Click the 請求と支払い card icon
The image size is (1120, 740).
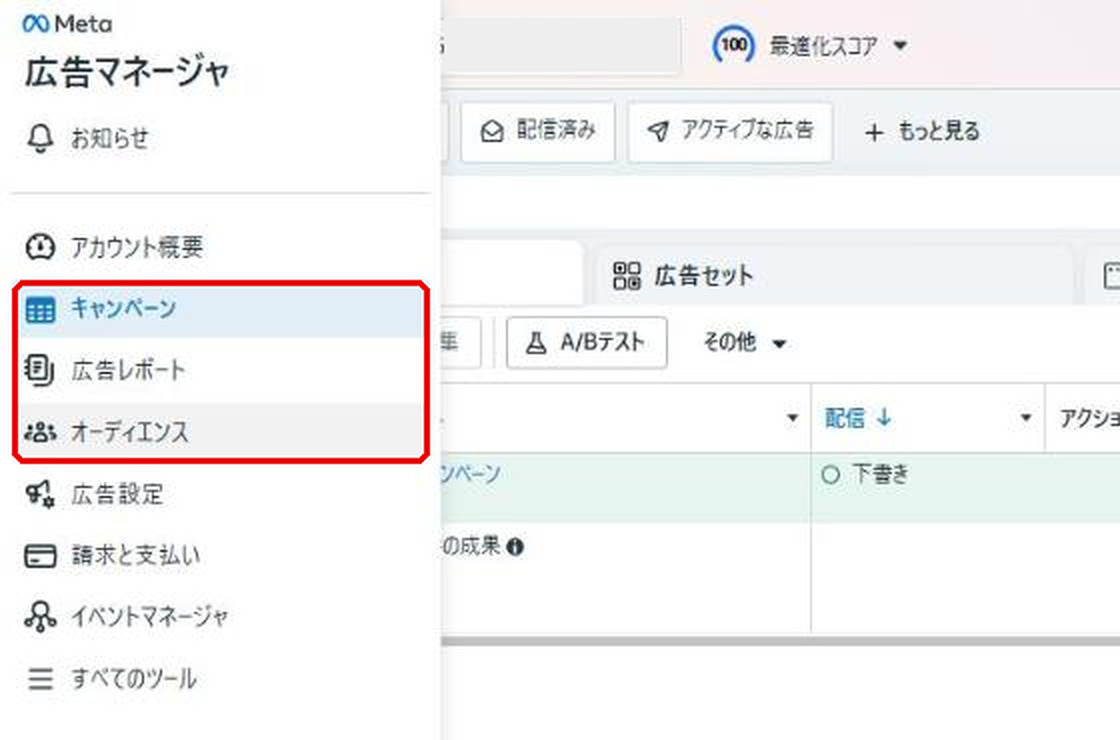coord(40,556)
